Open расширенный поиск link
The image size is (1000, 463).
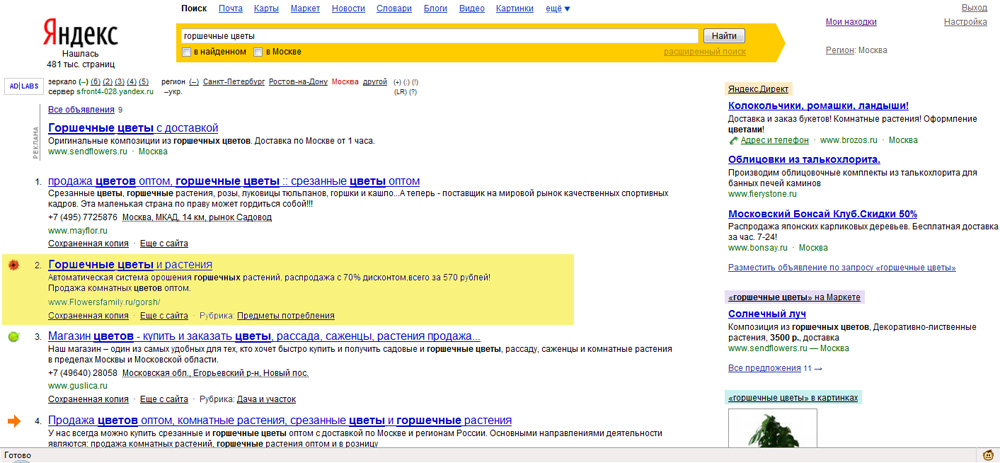click(x=705, y=52)
